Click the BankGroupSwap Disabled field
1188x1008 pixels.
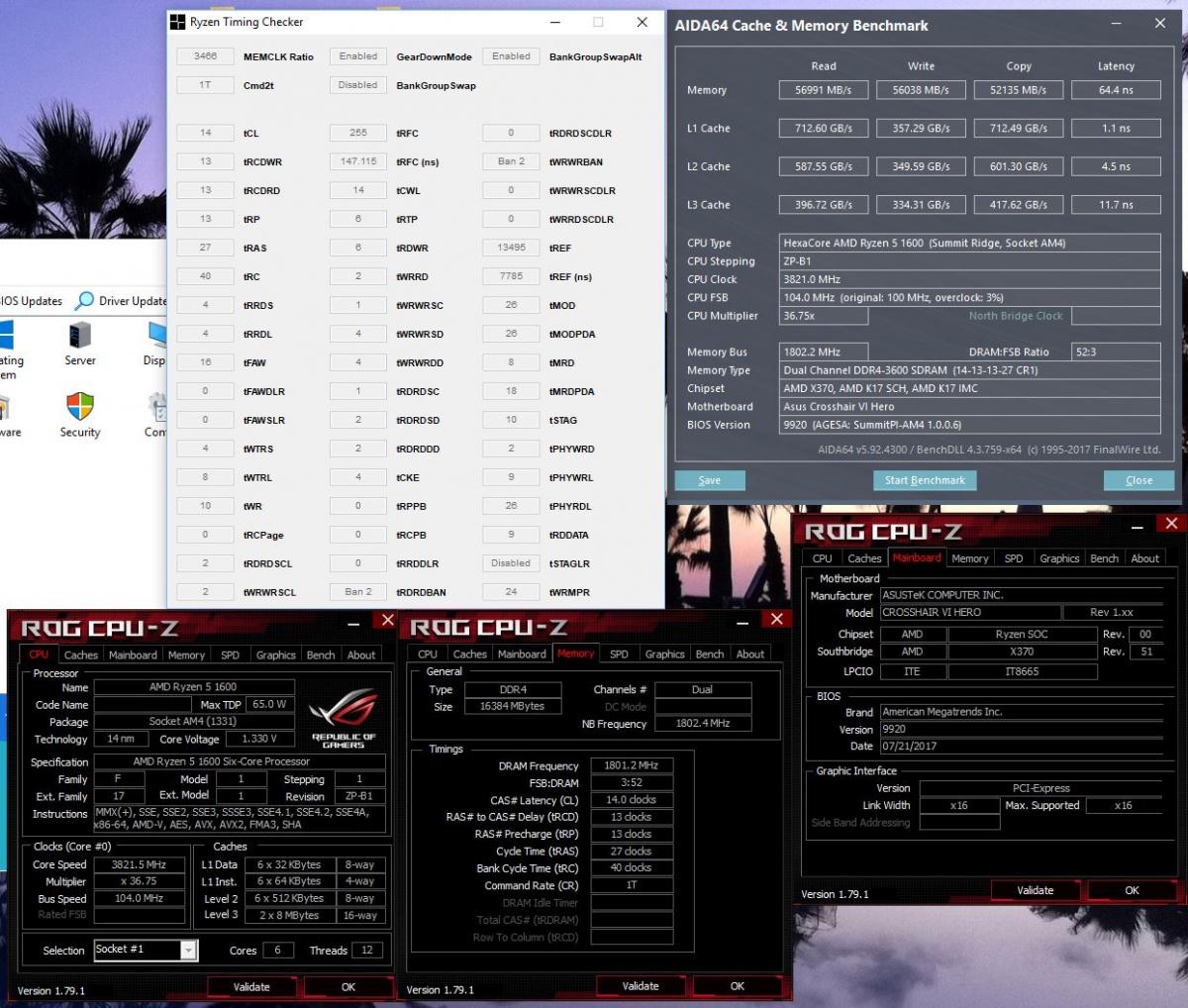358,85
